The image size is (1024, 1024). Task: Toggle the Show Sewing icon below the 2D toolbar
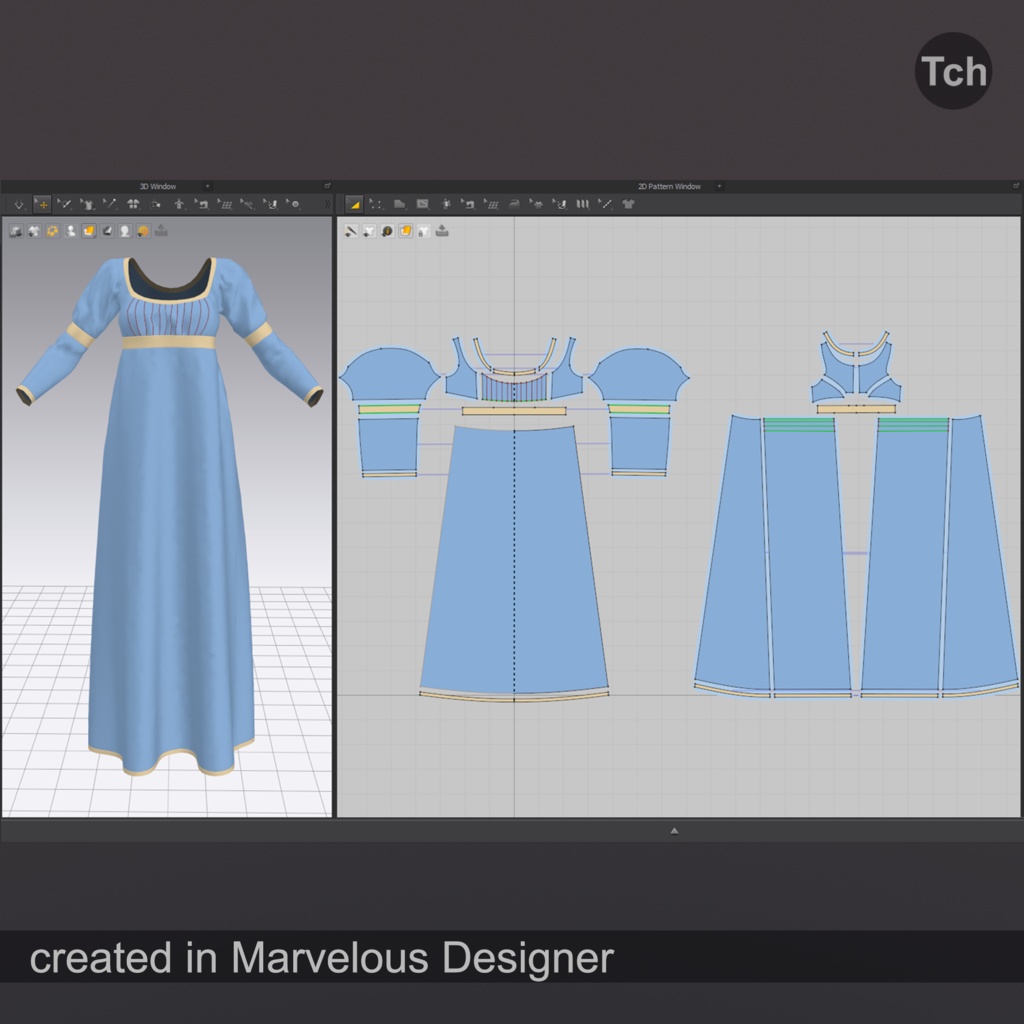tap(350, 230)
